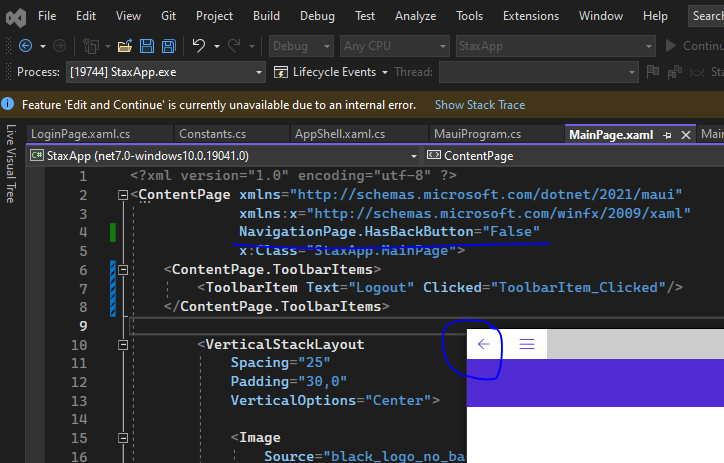Save the current file with Save icon
This screenshot has width=724, height=463.
click(147, 46)
